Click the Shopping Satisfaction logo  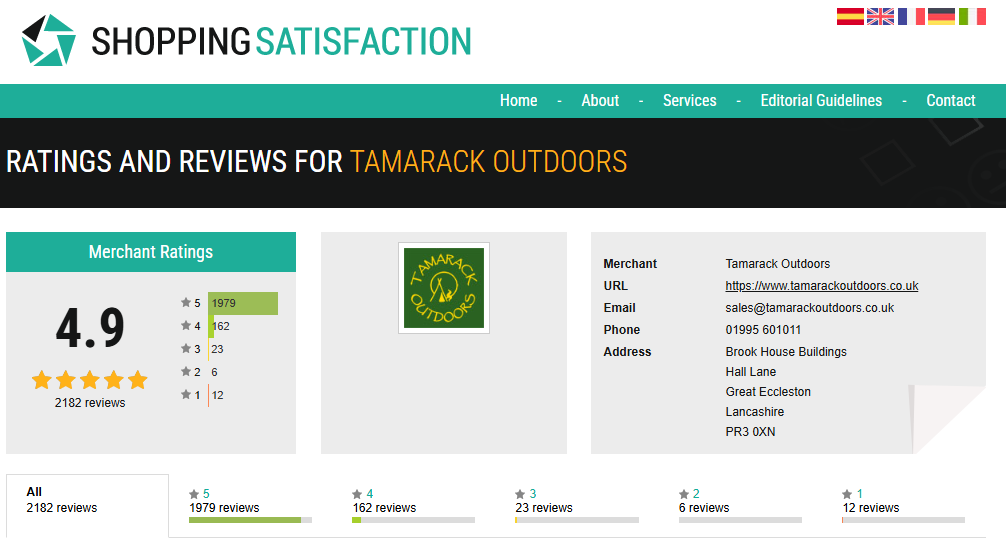pyautogui.click(x=246, y=41)
